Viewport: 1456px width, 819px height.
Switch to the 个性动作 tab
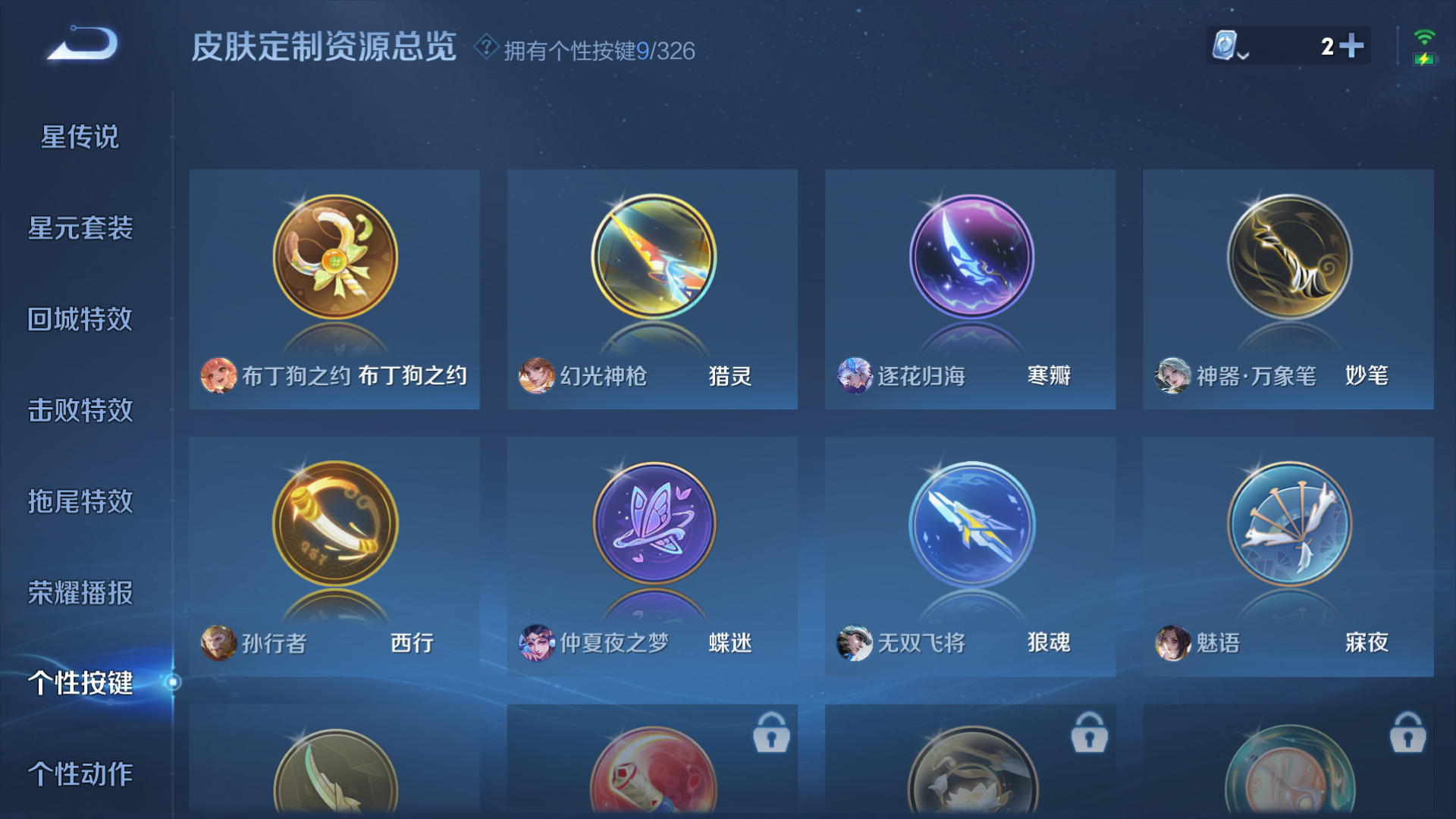[80, 774]
